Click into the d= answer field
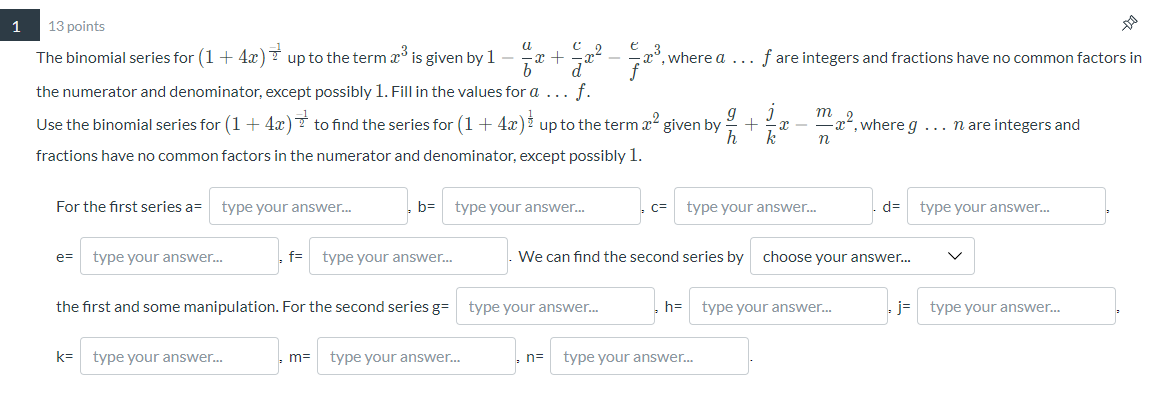Image resolution: width=1155 pixels, height=406 pixels. point(1006,207)
